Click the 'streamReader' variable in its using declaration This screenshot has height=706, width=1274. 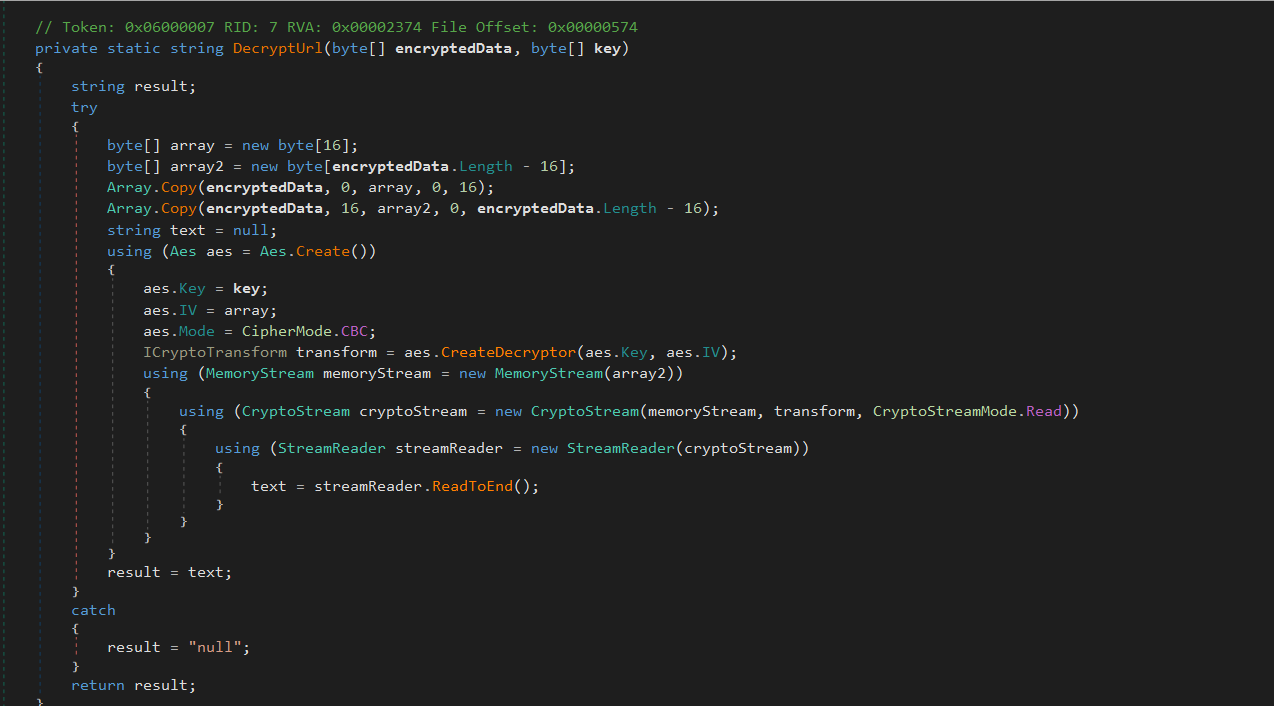point(449,448)
